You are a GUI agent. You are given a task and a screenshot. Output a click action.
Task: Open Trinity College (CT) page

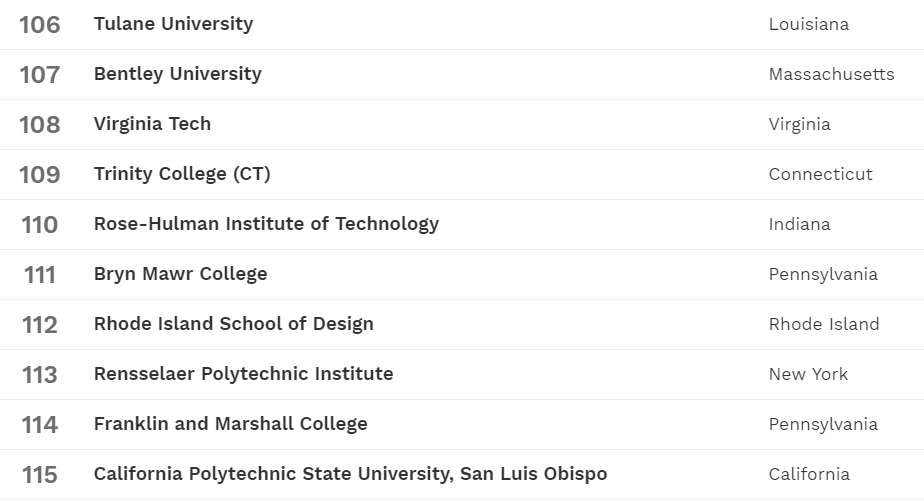182,174
